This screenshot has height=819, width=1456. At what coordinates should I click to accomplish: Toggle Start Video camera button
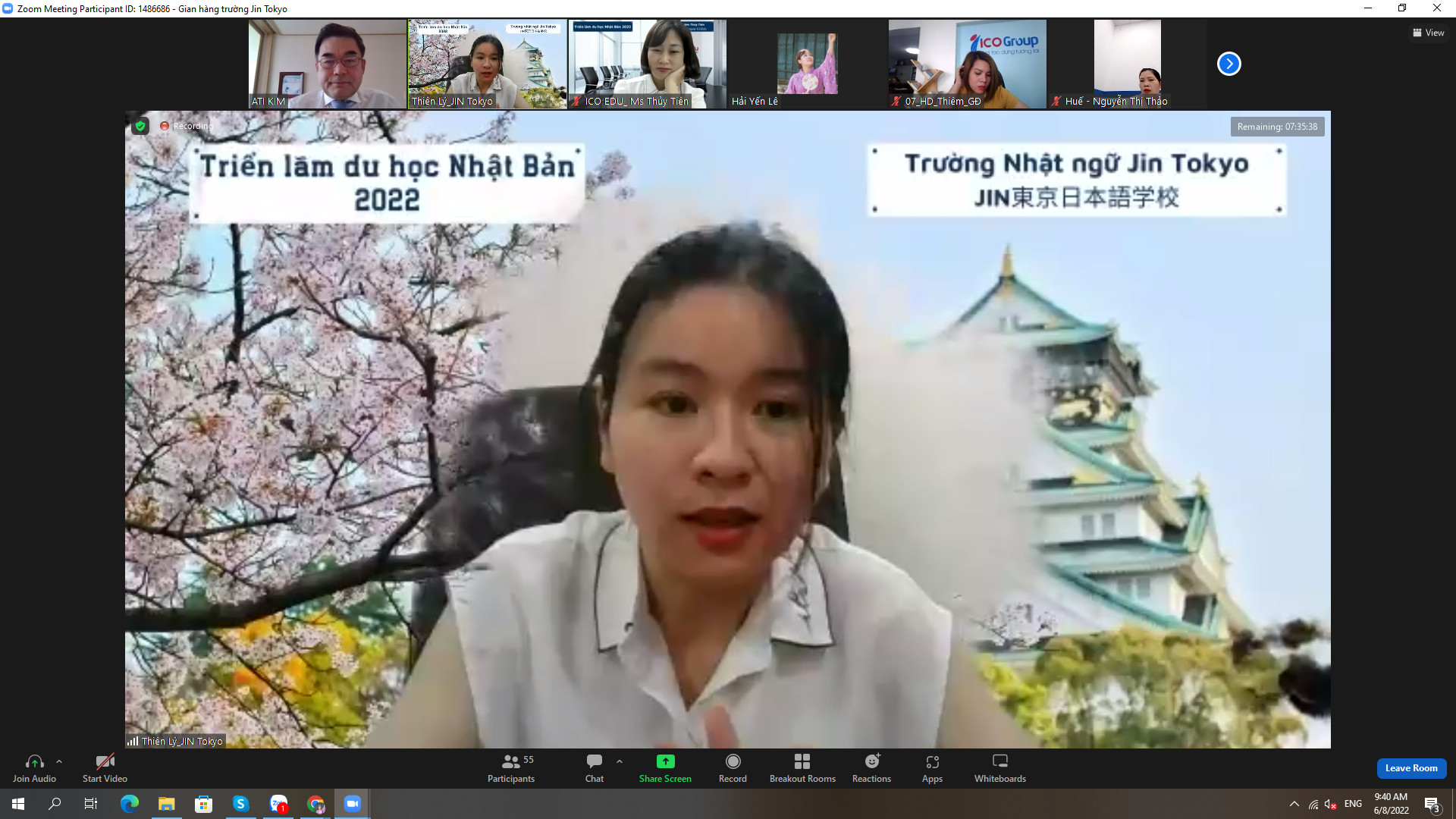coord(105,768)
